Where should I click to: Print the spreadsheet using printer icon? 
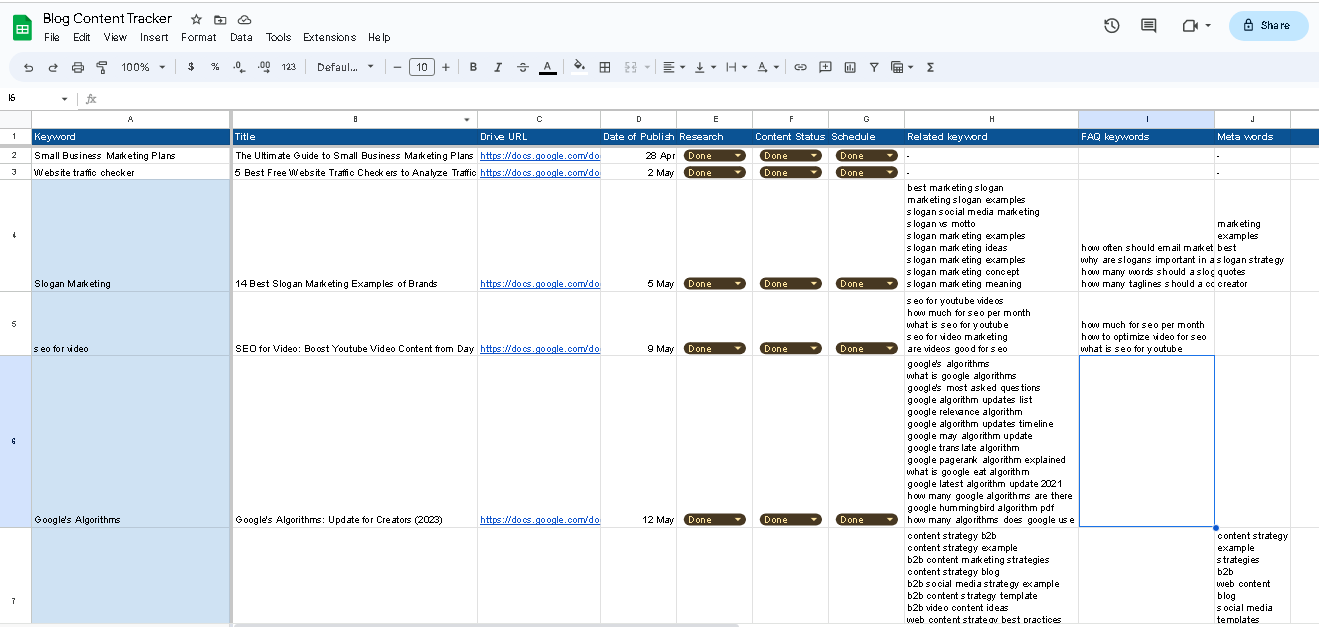pos(78,67)
